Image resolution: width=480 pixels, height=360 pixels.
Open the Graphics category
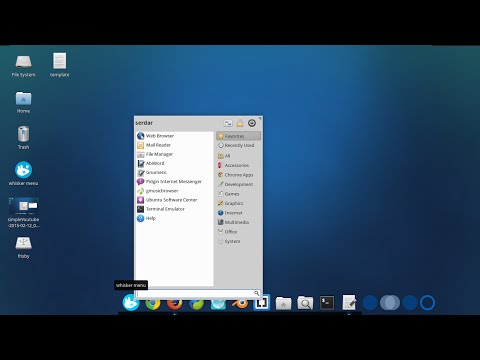click(238, 203)
